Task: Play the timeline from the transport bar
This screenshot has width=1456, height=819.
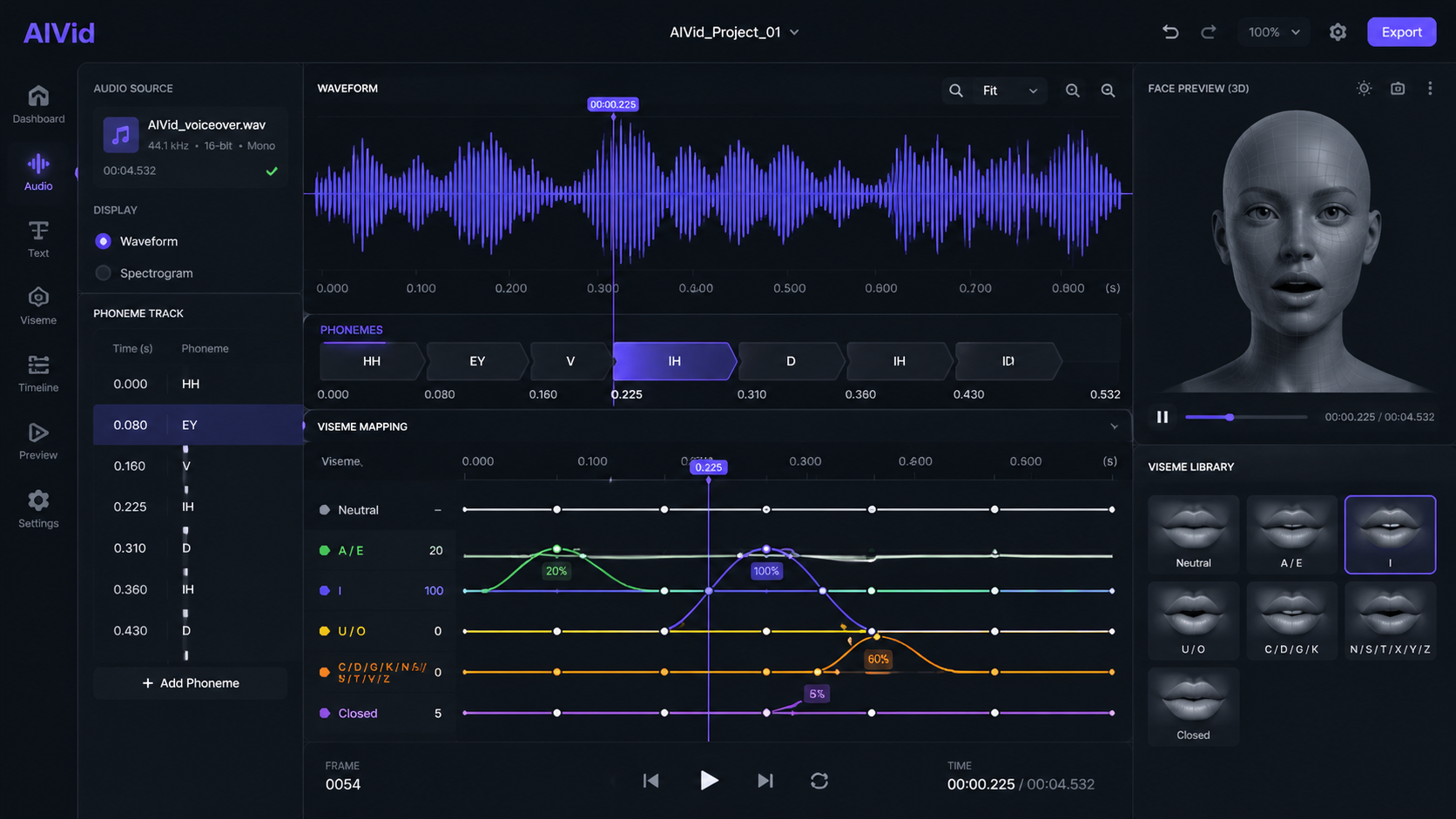Action: pyautogui.click(x=709, y=781)
